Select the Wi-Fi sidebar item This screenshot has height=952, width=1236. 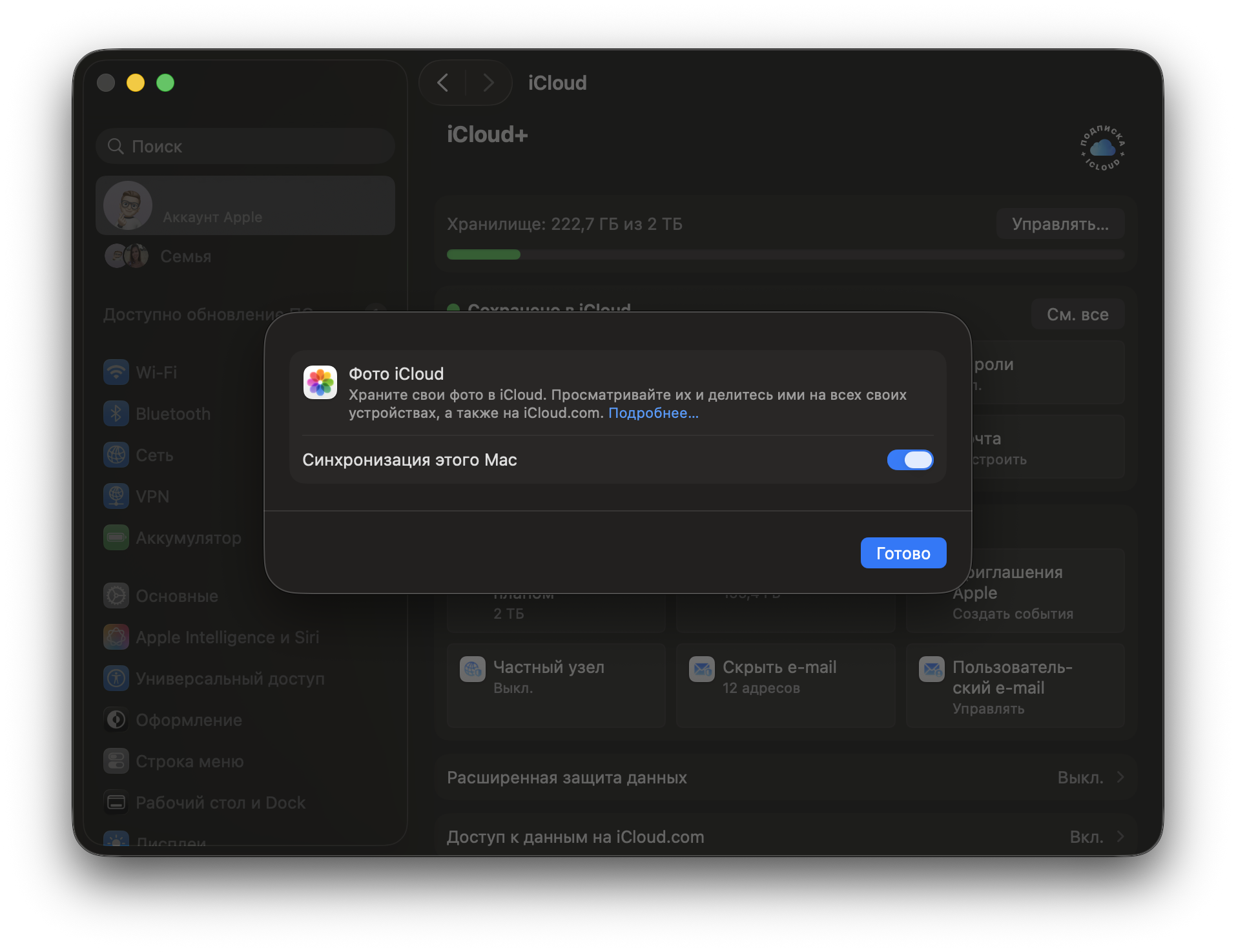[181, 373]
